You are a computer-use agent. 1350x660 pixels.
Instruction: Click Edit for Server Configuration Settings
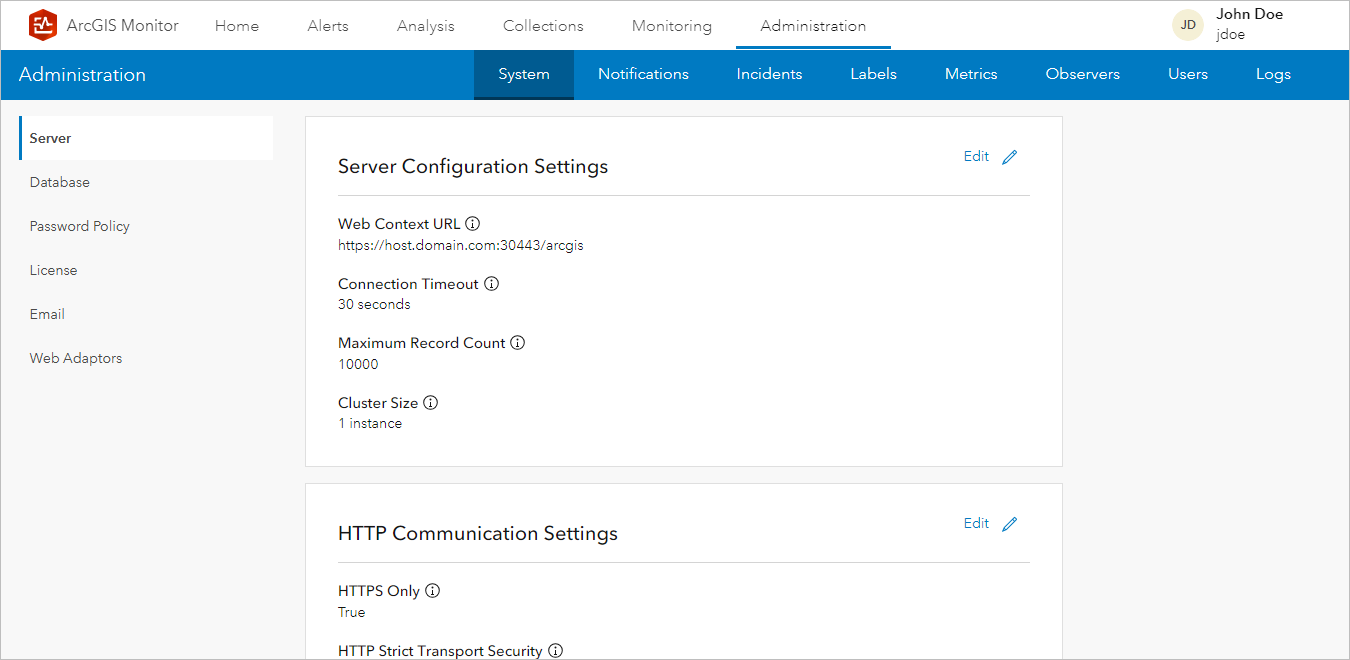coord(975,156)
